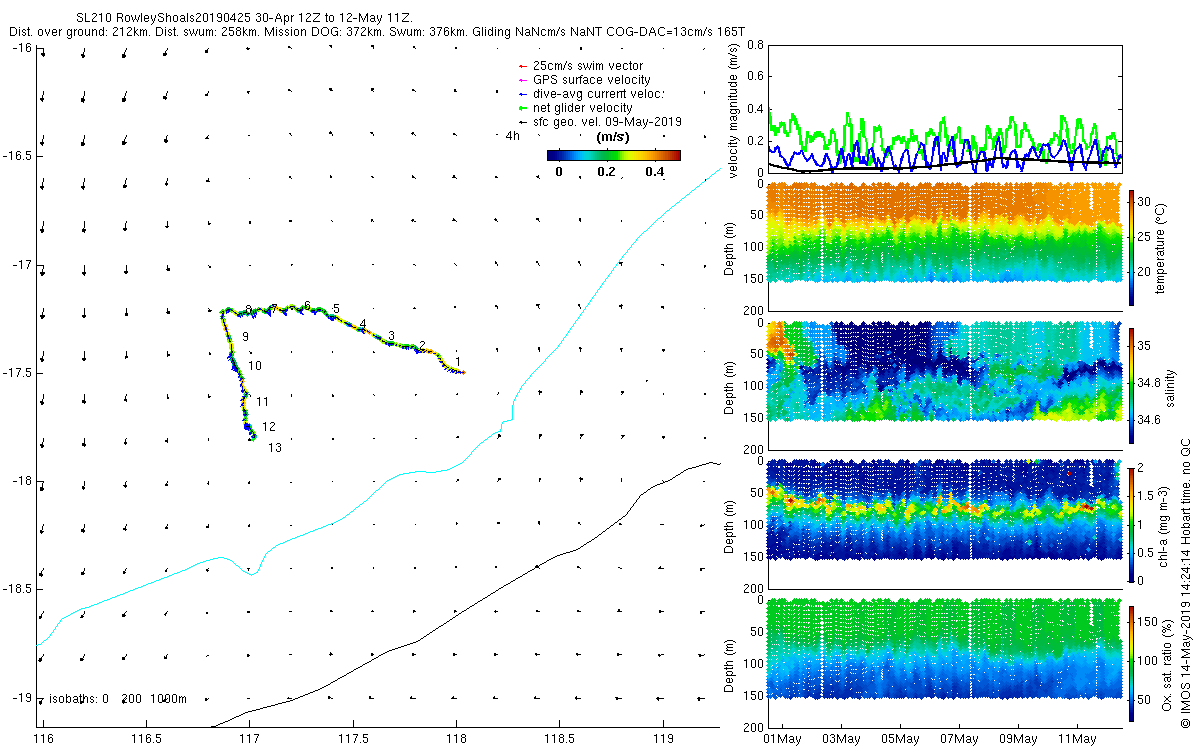1200x750 pixels.
Task: Click the chl-a colorbar
Action: [1132, 524]
